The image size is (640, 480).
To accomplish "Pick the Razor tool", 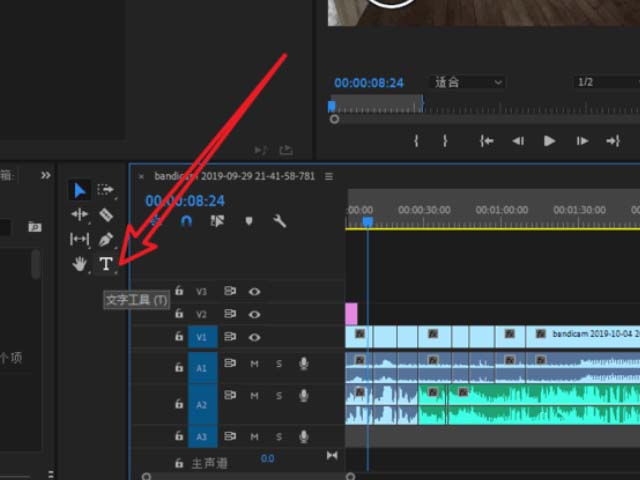I will coord(106,215).
